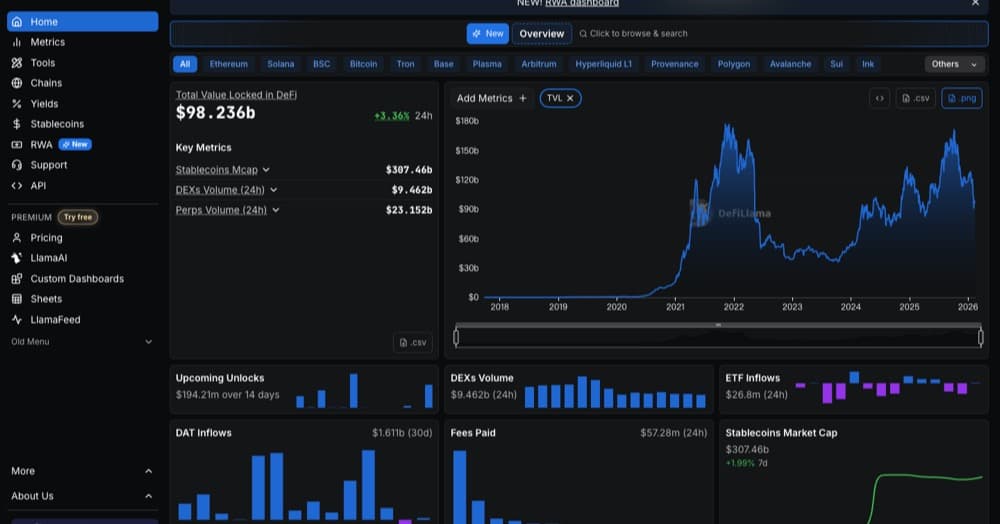1000x524 pixels.
Task: Remove the TVL metric chip
Action: click(570, 98)
